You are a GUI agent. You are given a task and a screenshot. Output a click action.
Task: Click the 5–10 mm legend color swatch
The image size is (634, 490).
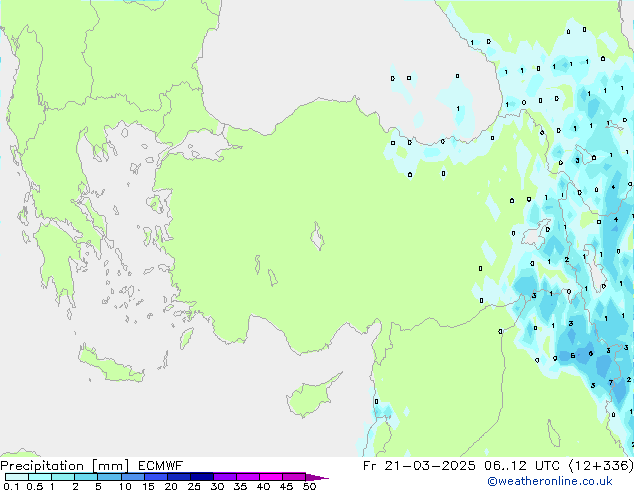(x=109, y=477)
